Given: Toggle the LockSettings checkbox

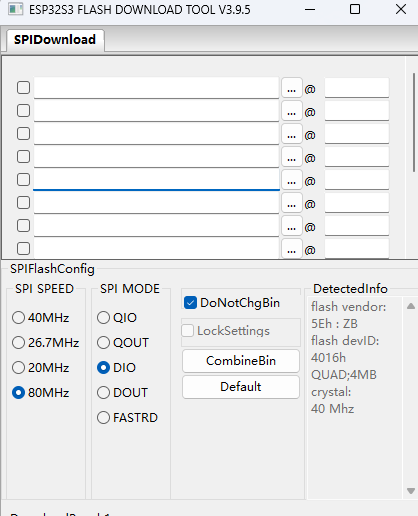Looking at the screenshot, I should click(x=188, y=331).
